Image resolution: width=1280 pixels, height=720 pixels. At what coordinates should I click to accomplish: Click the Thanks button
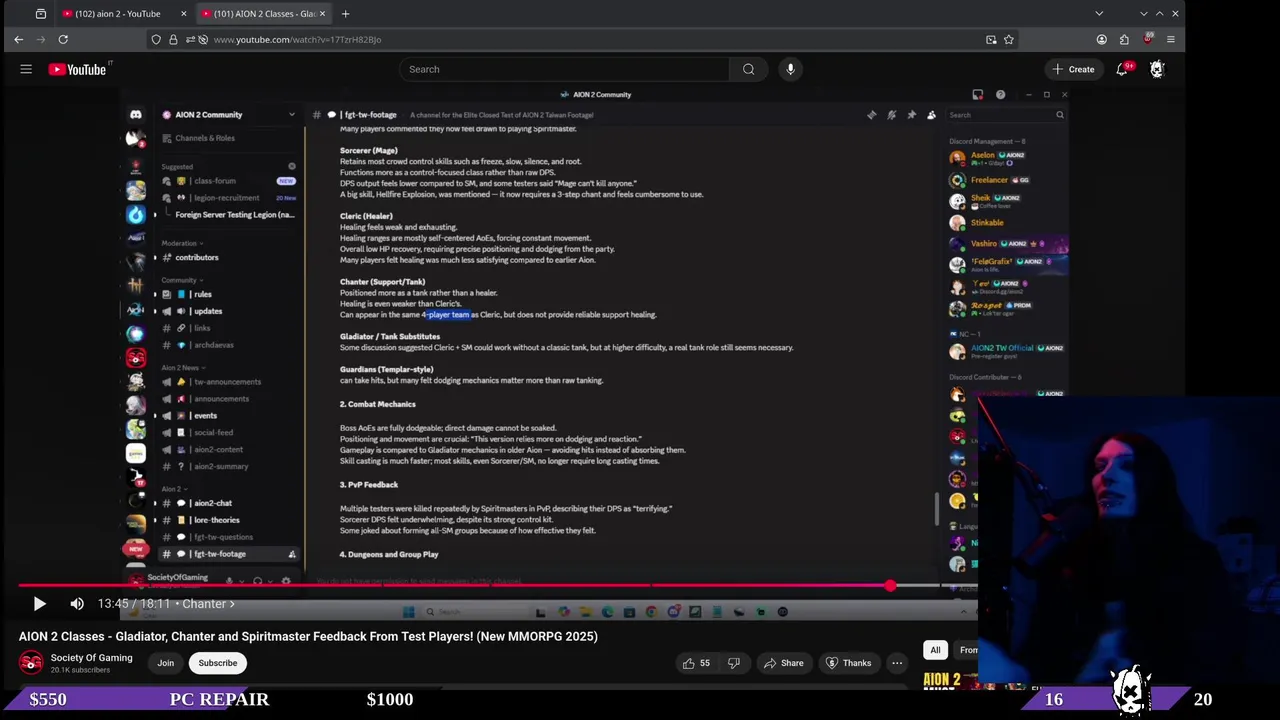click(x=848, y=663)
